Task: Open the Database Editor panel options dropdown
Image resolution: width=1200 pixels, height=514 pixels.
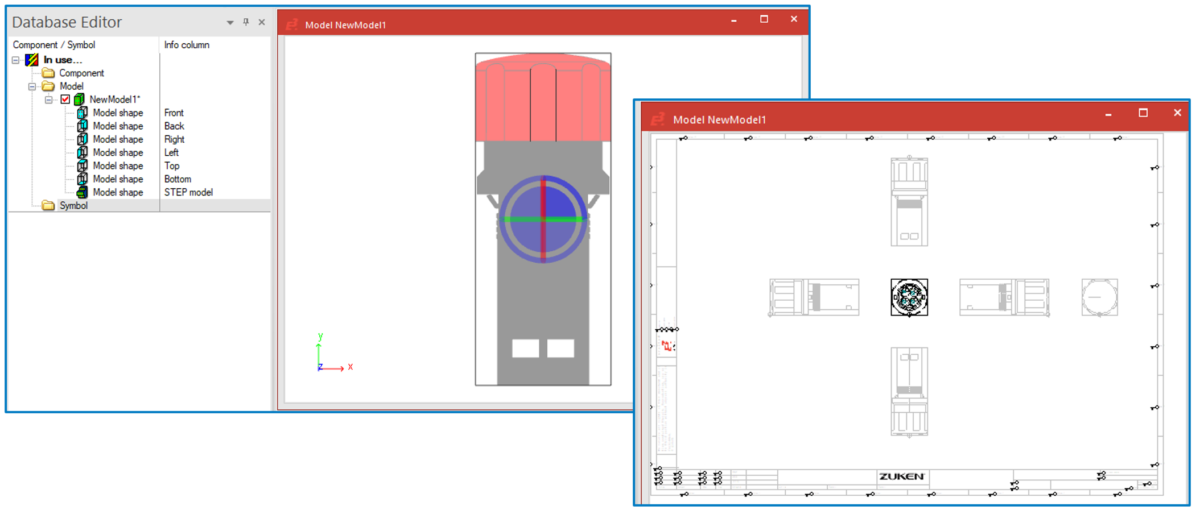Action: [x=230, y=22]
